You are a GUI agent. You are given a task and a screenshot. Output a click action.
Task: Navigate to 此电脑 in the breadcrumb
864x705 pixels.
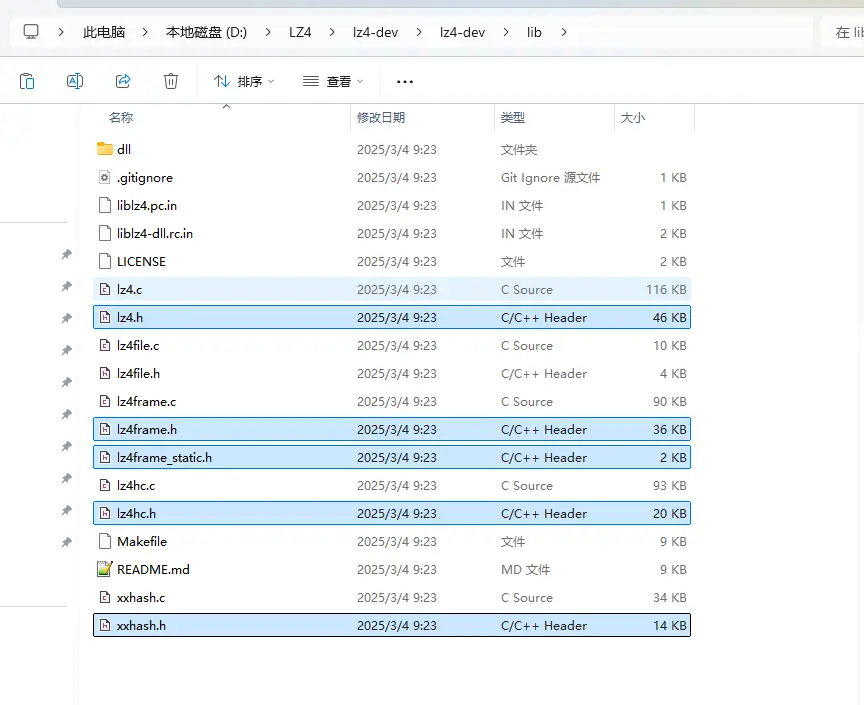point(104,32)
